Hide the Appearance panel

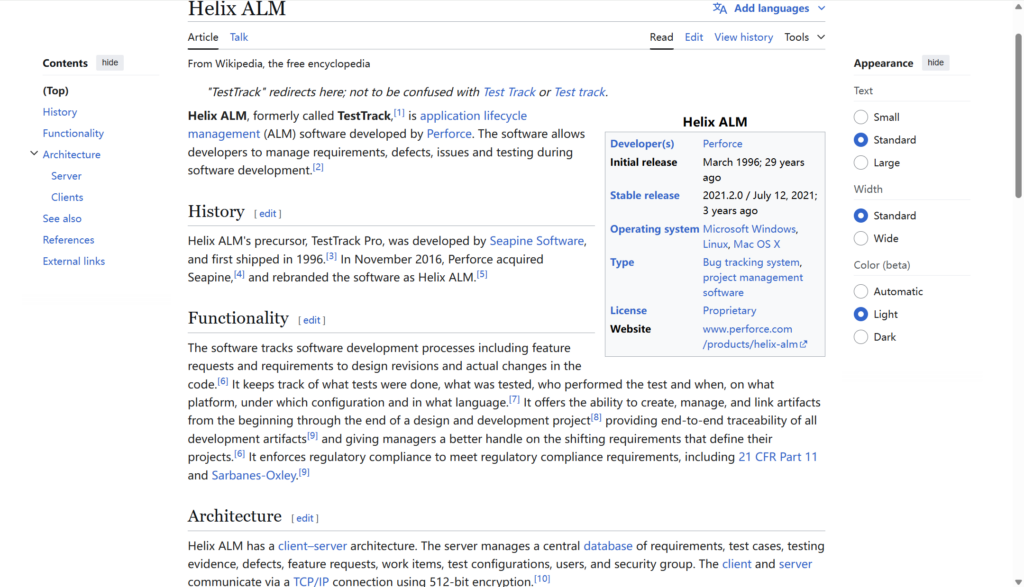tap(935, 63)
